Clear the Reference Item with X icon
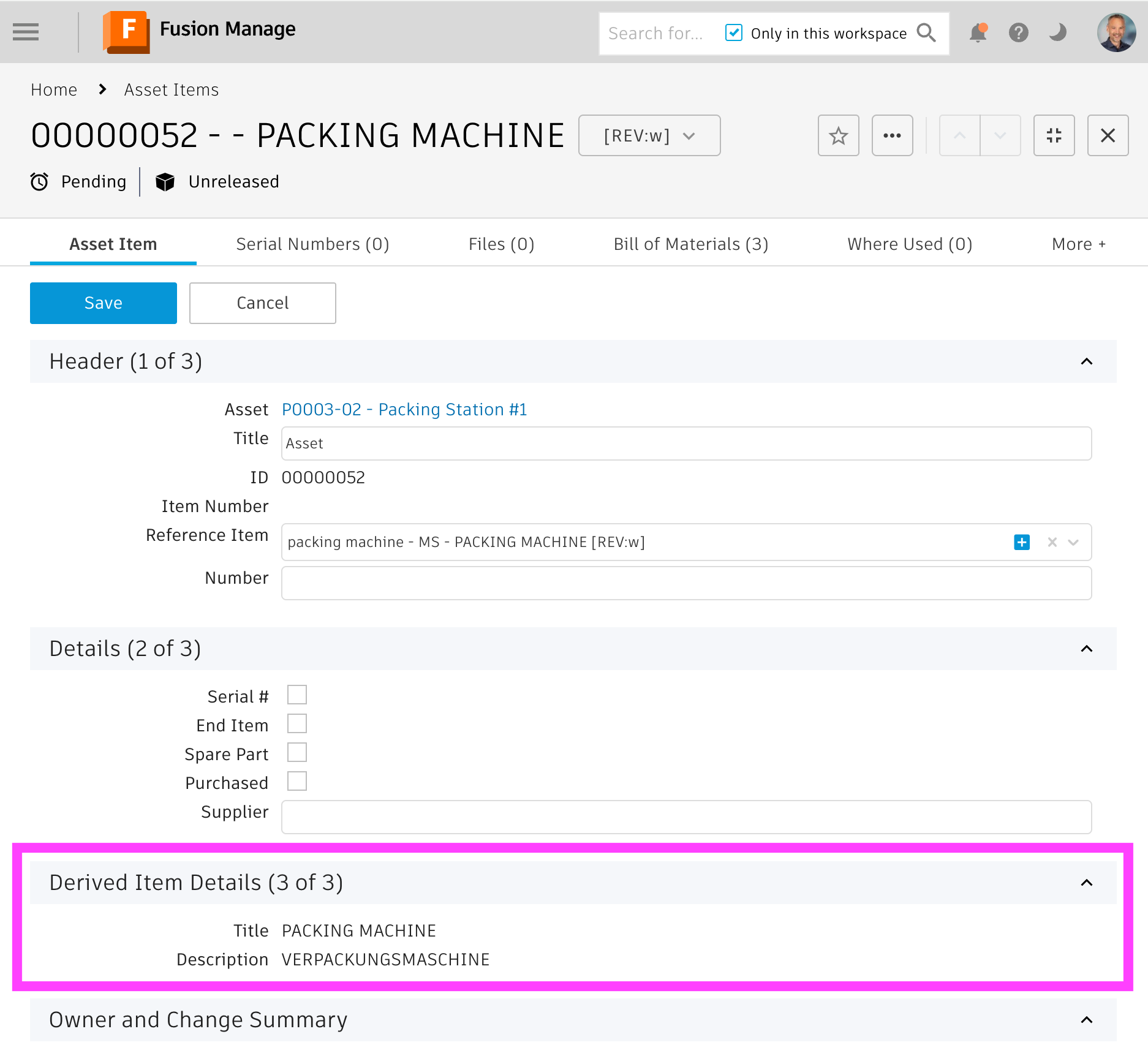 pyautogui.click(x=1052, y=542)
